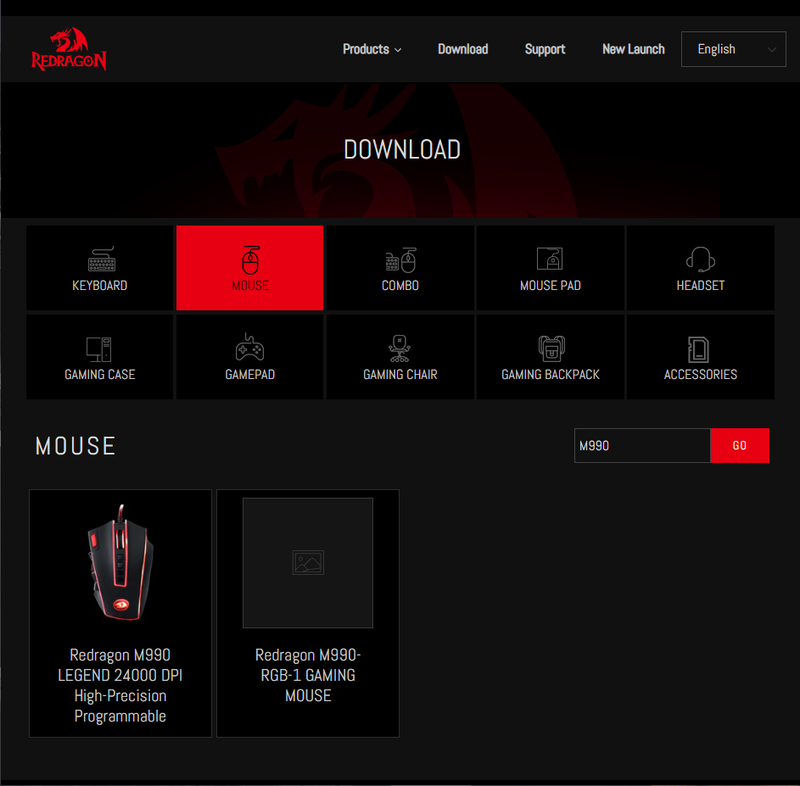800x786 pixels.
Task: Click the Products dropdown chevron
Action: pyautogui.click(x=398, y=50)
